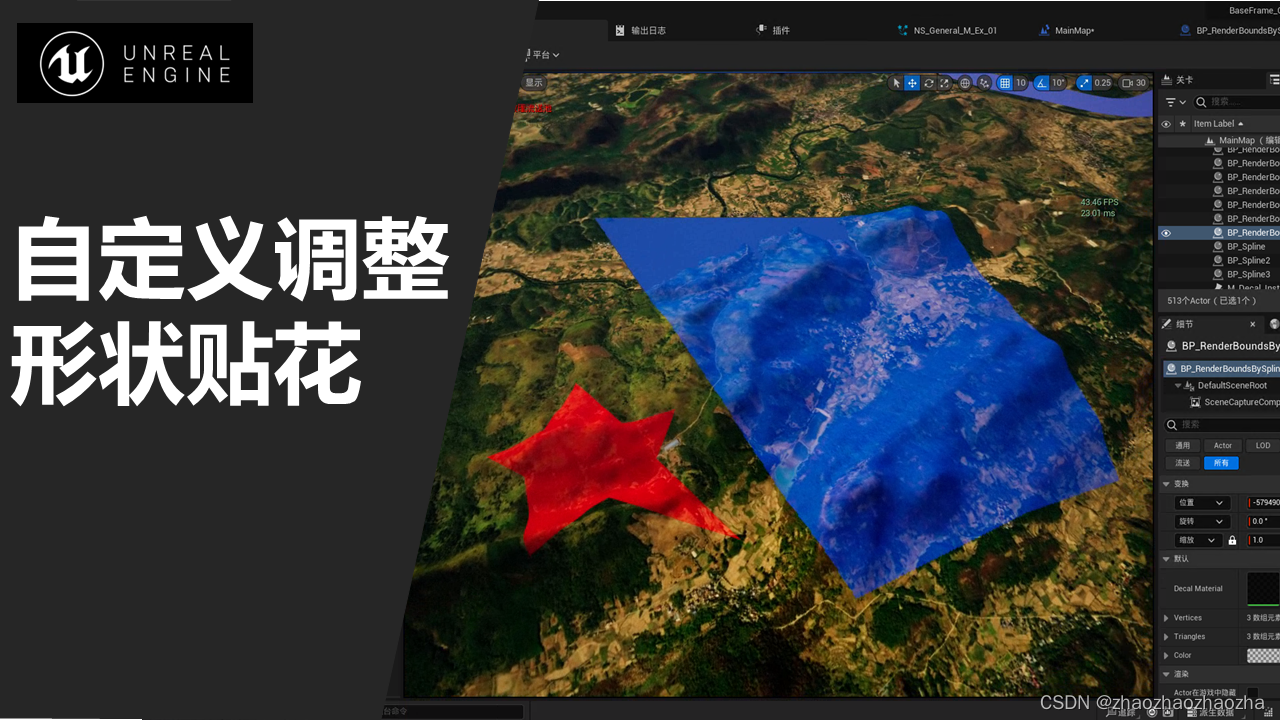Toggle the scale ratio lock icon
Image resolution: width=1280 pixels, height=720 pixels.
(1232, 540)
